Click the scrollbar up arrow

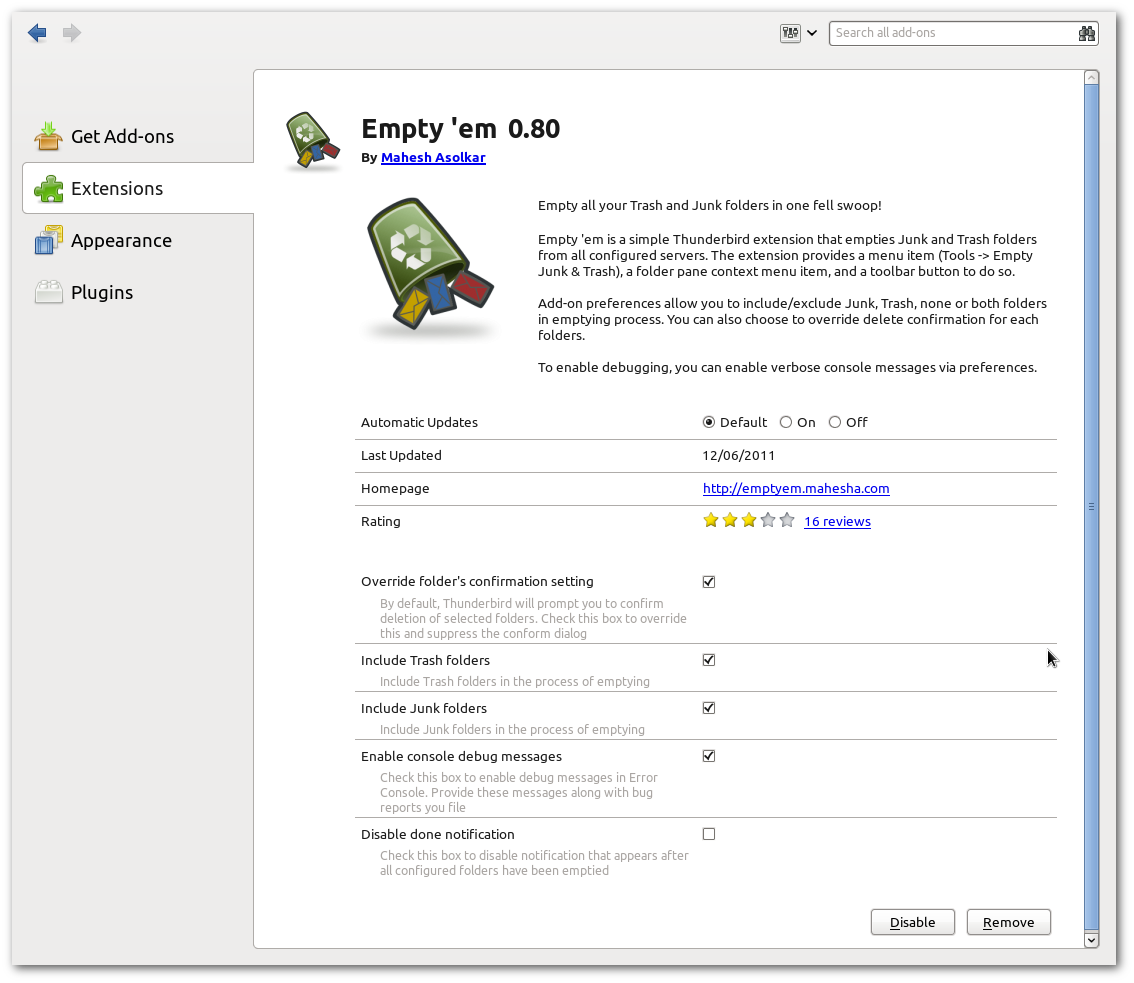pyautogui.click(x=1092, y=77)
